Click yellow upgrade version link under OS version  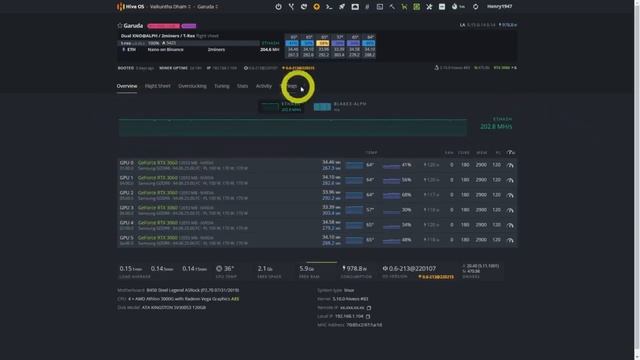pyautogui.click(x=436, y=277)
